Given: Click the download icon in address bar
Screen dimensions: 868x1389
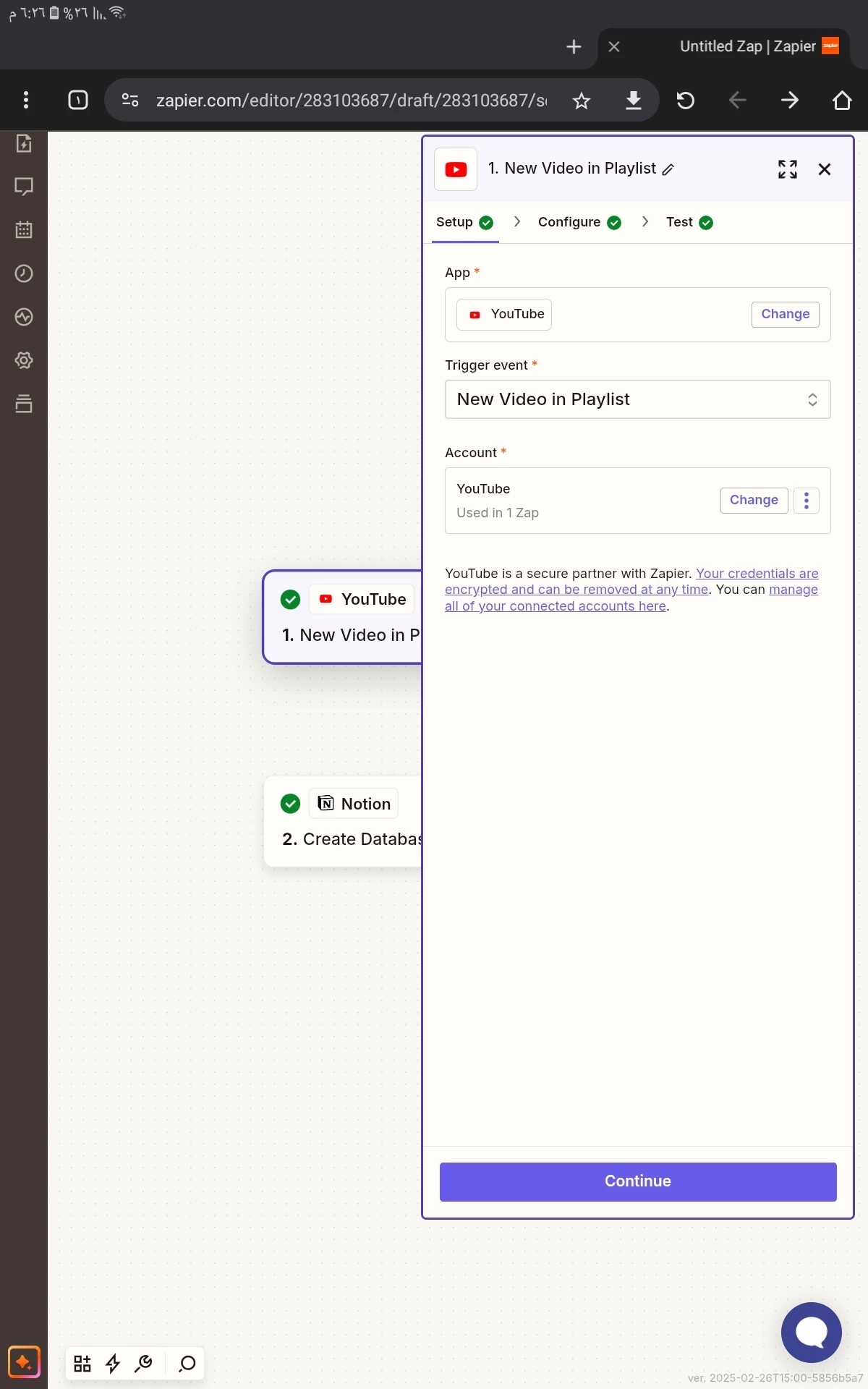Looking at the screenshot, I should tap(634, 101).
